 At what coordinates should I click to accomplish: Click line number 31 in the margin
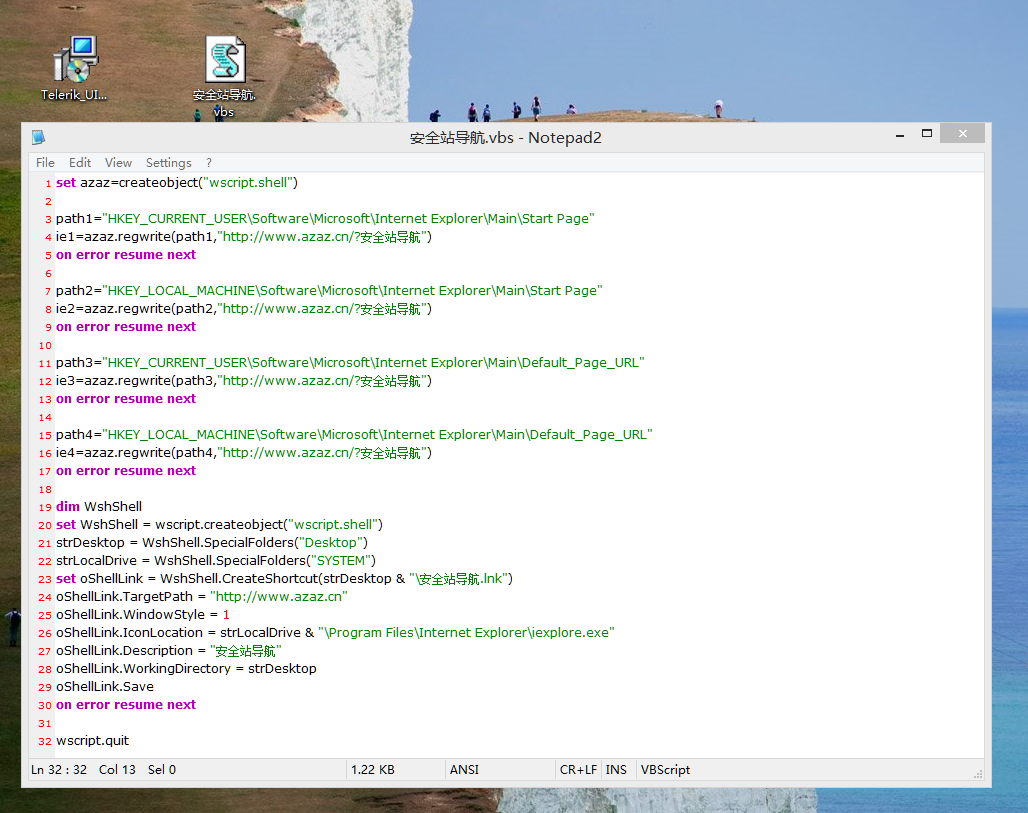[45, 723]
